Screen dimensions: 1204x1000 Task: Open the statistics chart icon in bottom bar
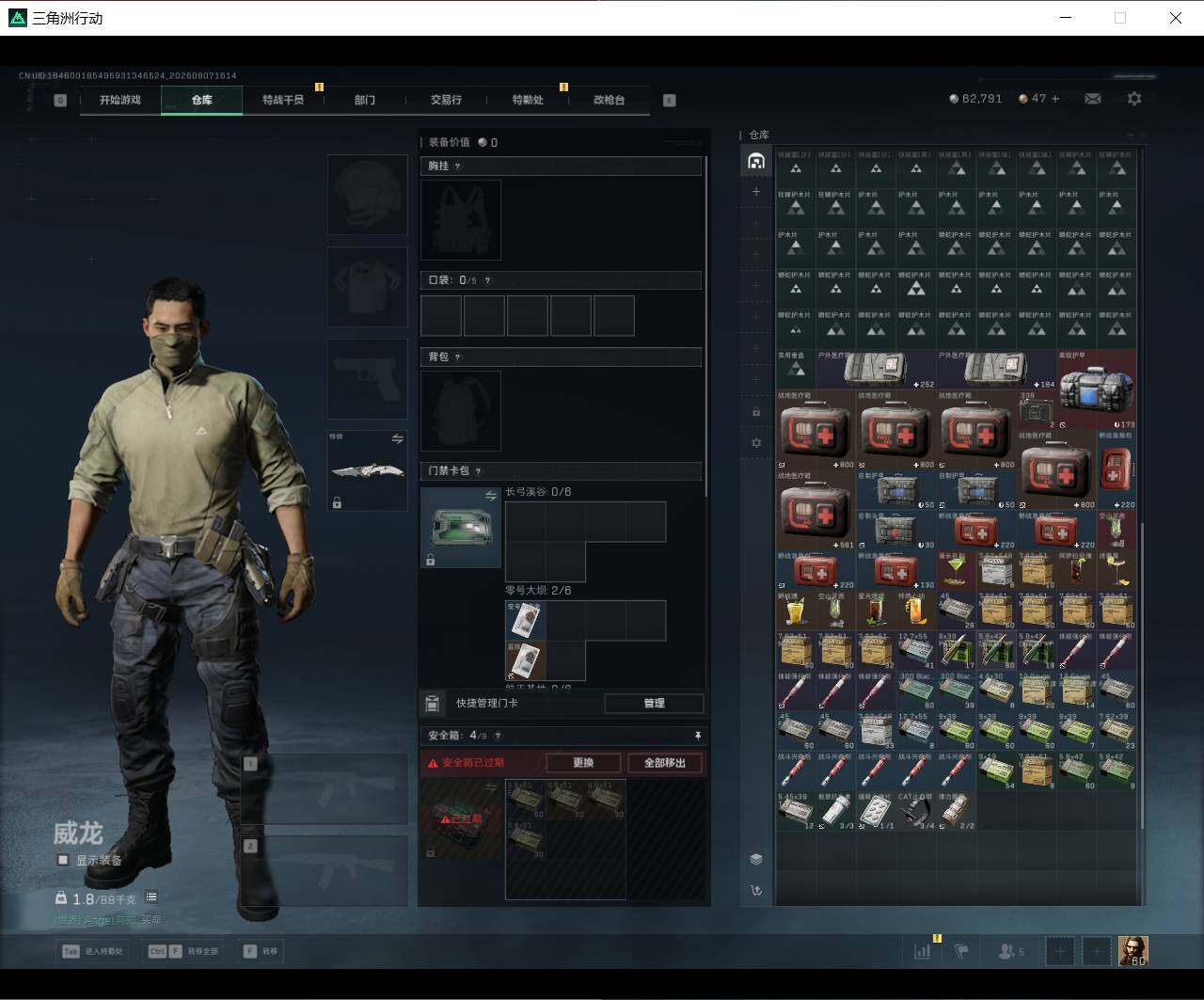click(922, 951)
